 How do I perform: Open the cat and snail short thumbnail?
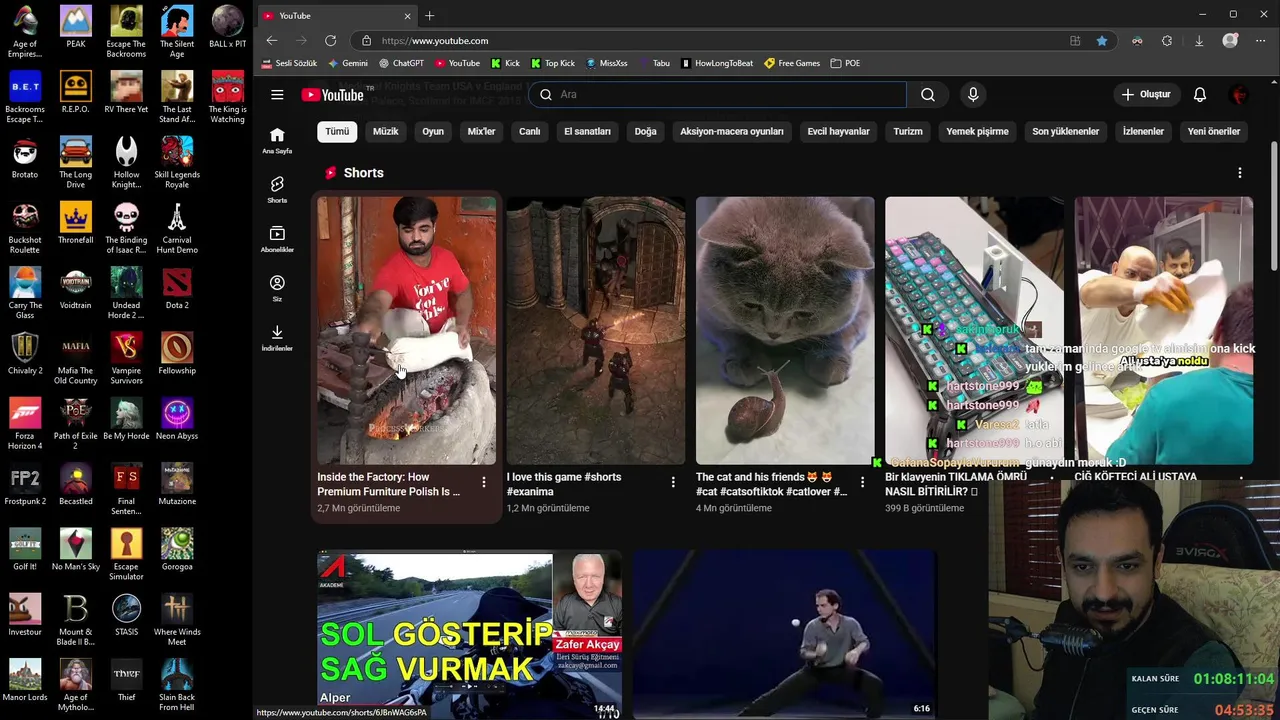click(x=785, y=330)
